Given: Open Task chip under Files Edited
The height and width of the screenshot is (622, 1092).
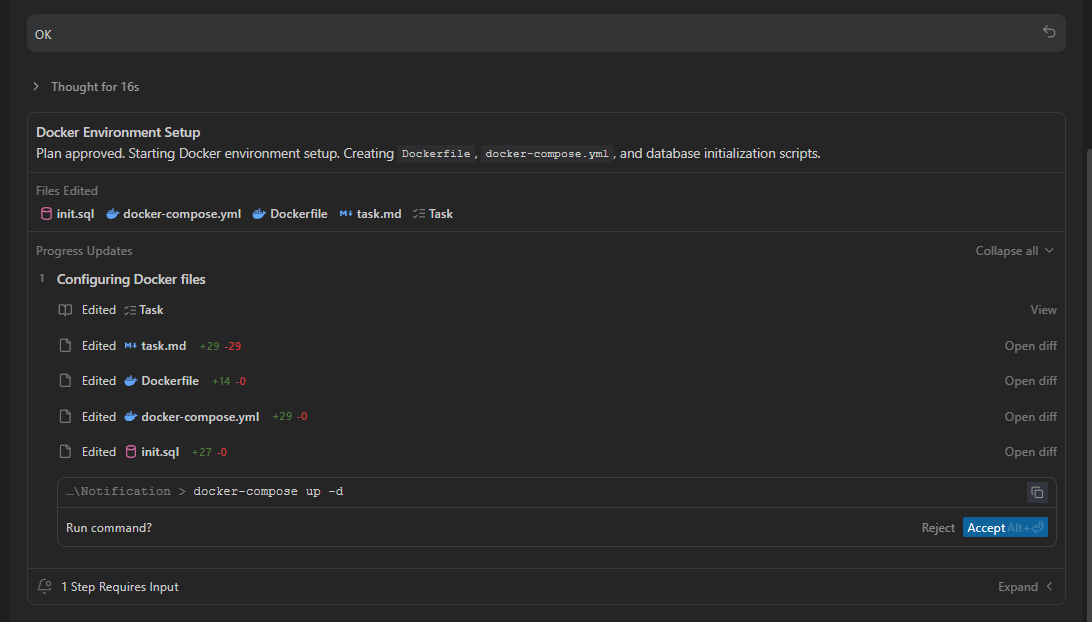Looking at the screenshot, I should (432, 214).
